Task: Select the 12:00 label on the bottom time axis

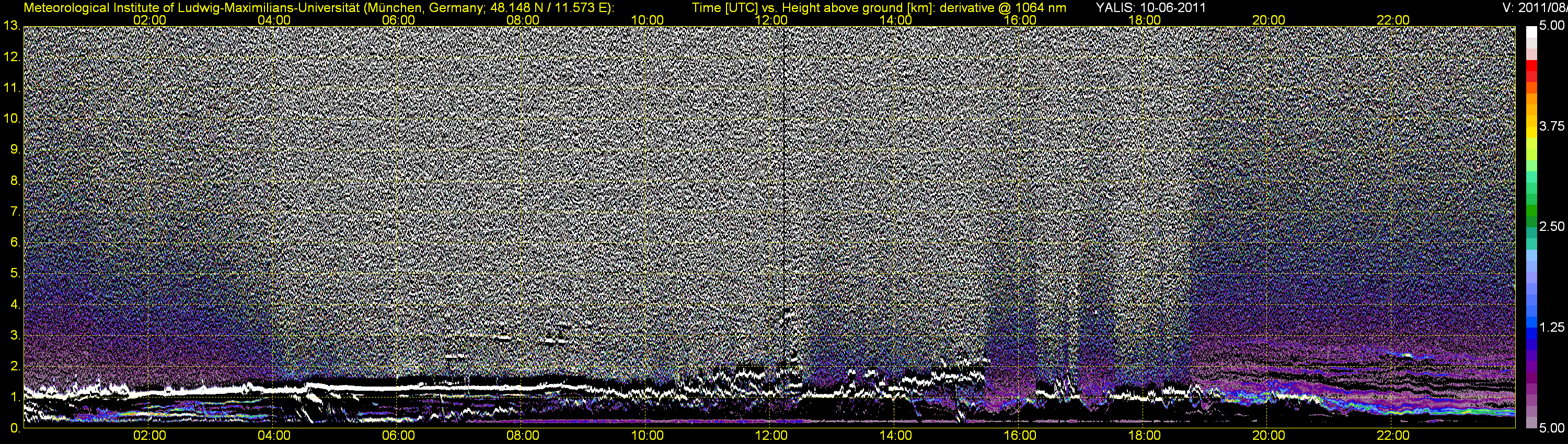Action: pyautogui.click(x=771, y=436)
